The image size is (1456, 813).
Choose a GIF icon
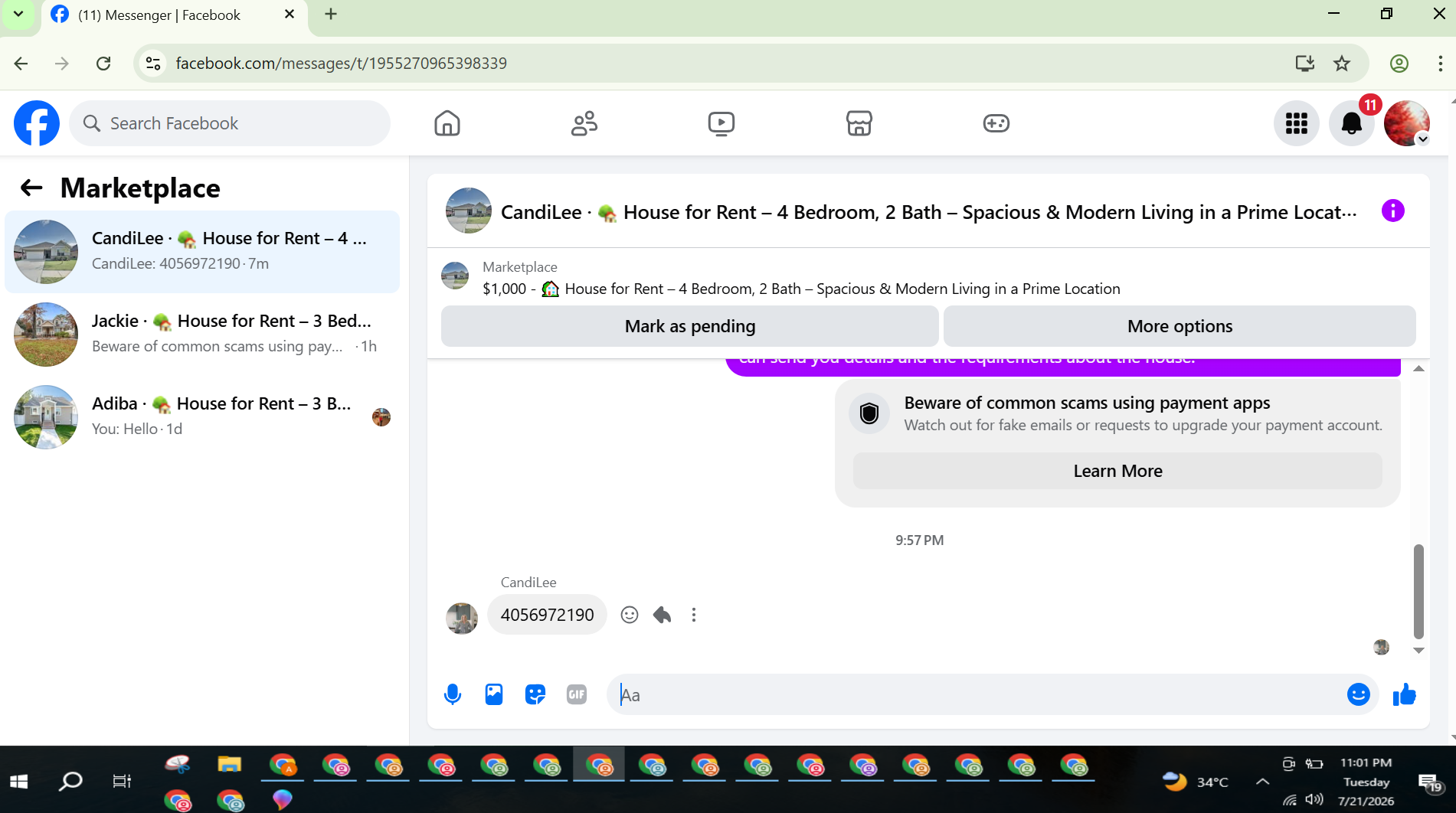(577, 694)
